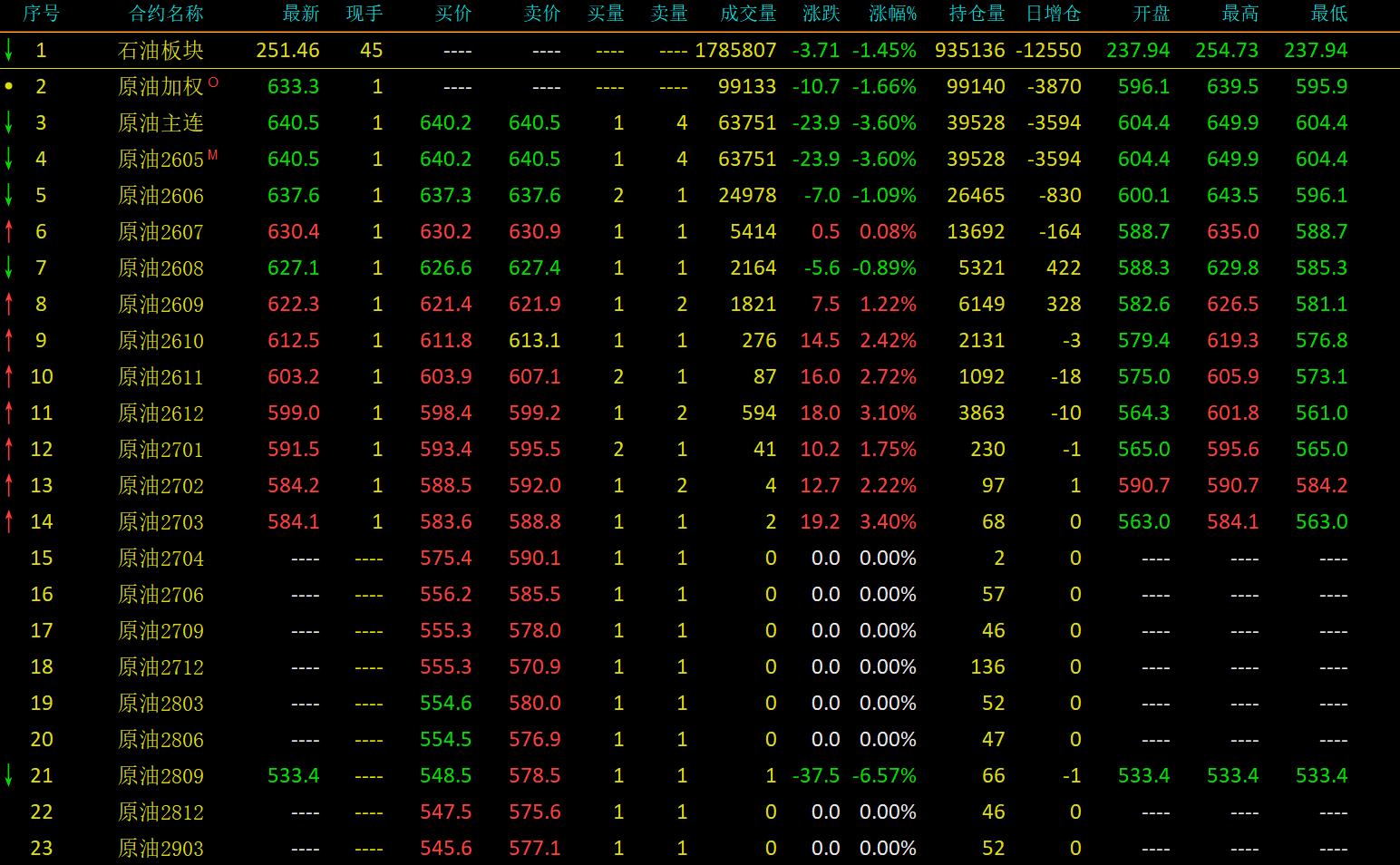
Task: Select the 原油2702 contract name
Action: click(160, 486)
